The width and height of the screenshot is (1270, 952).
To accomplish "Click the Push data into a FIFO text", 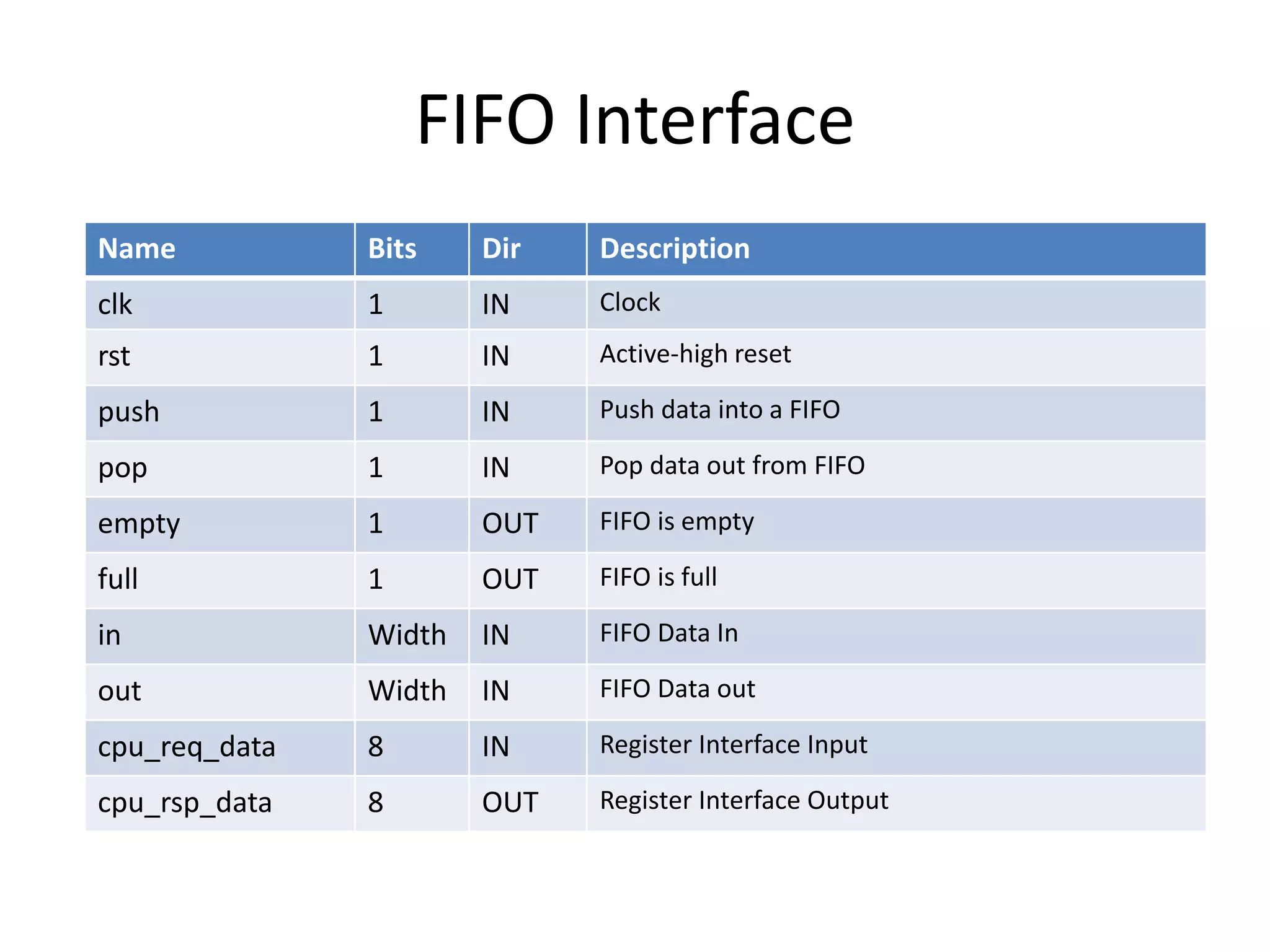I will click(x=720, y=410).
